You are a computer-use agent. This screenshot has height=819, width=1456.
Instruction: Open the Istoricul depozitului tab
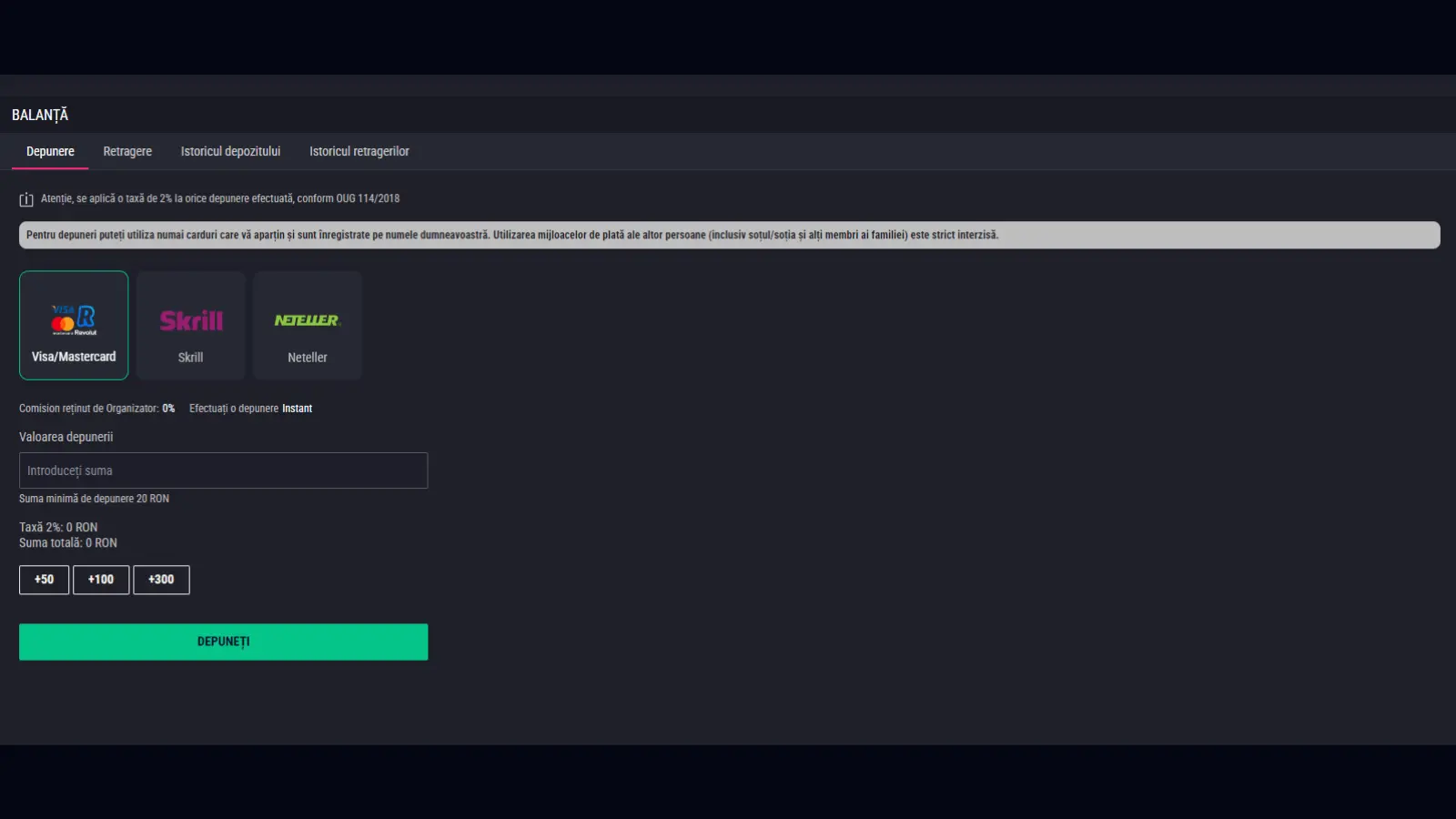pyautogui.click(x=230, y=151)
